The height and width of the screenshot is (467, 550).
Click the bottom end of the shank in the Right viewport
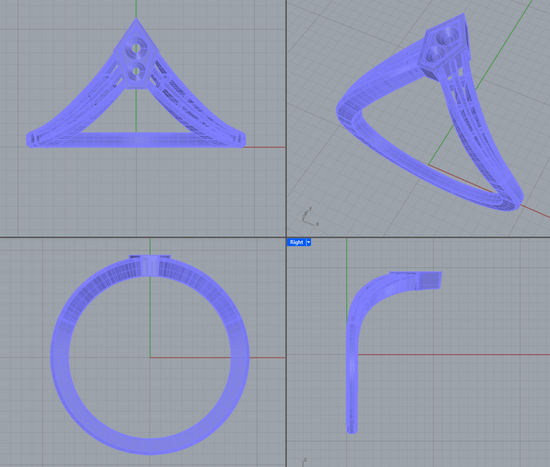tap(352, 429)
